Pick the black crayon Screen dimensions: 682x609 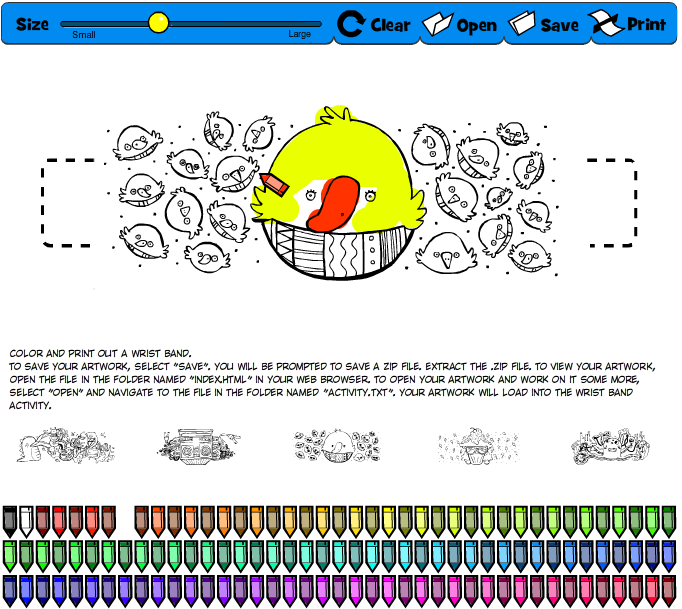[10, 521]
